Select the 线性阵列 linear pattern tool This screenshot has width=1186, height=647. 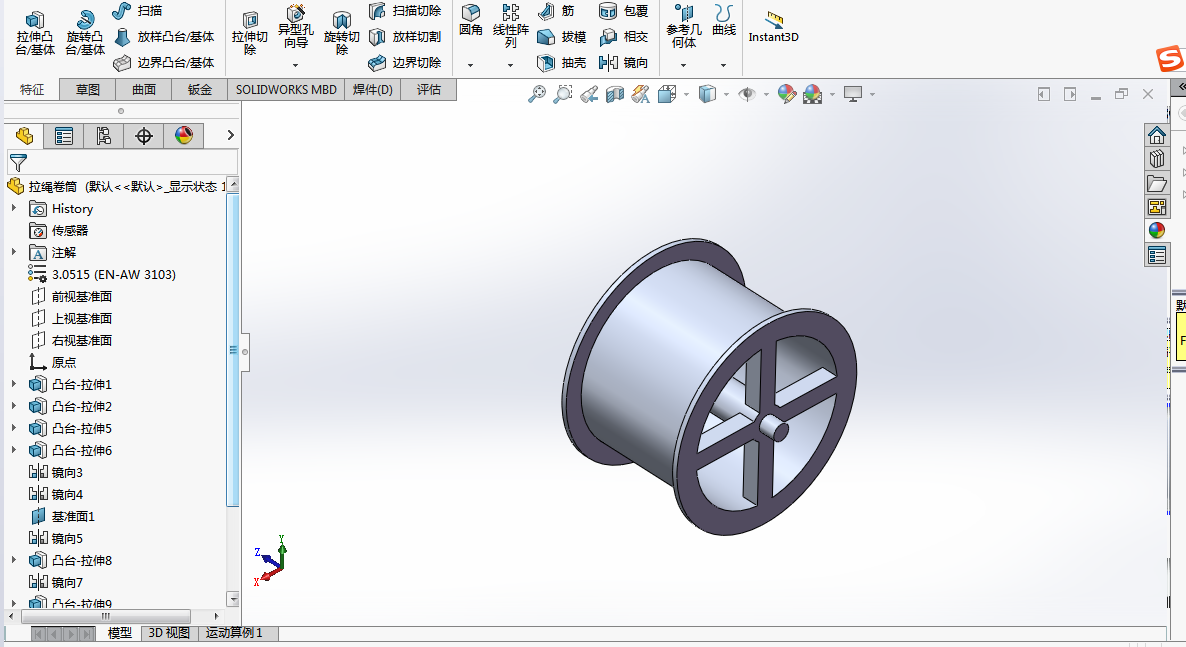pos(511,26)
